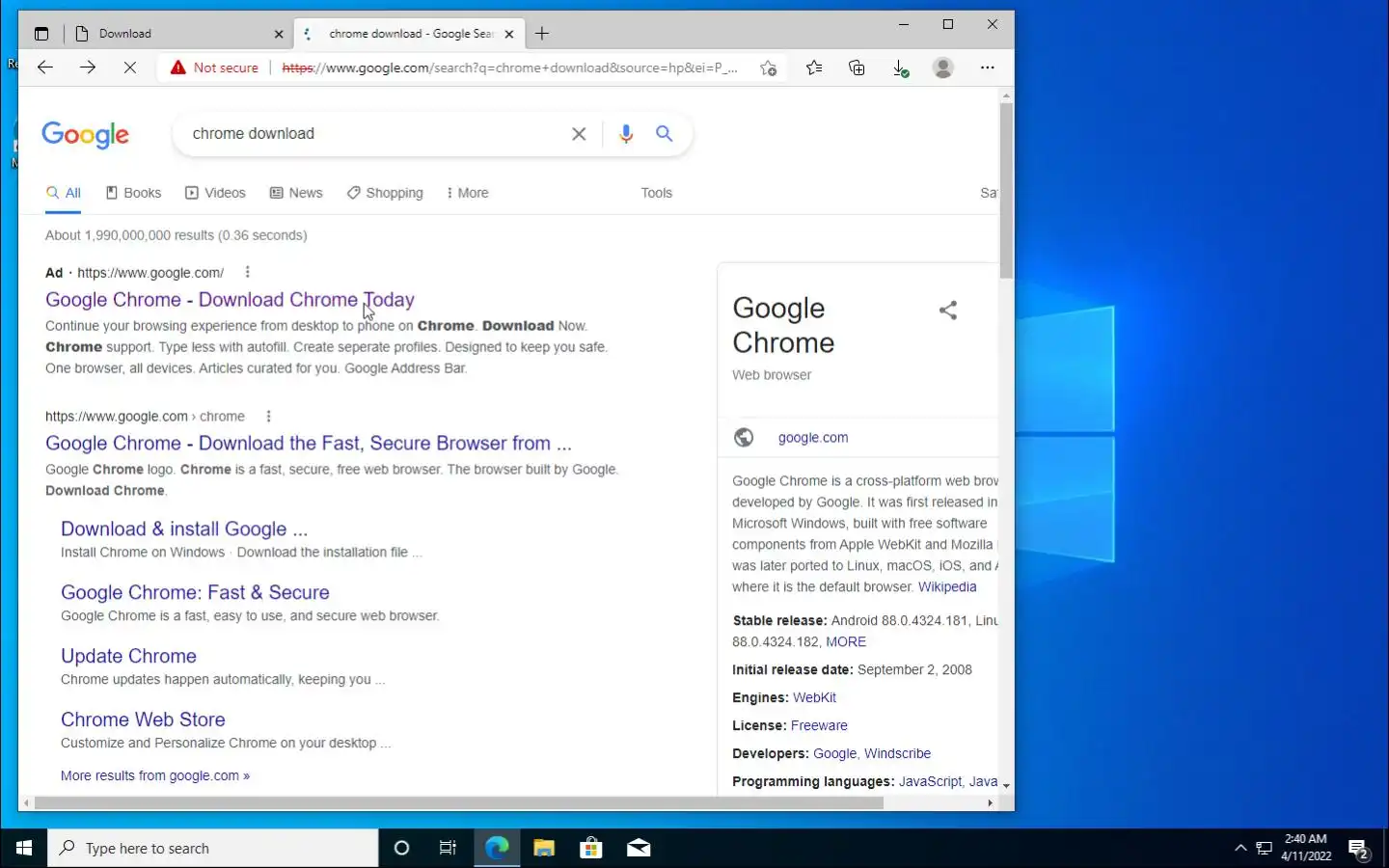
Task: Close the chrome download search tab
Action: pyautogui.click(x=509, y=34)
